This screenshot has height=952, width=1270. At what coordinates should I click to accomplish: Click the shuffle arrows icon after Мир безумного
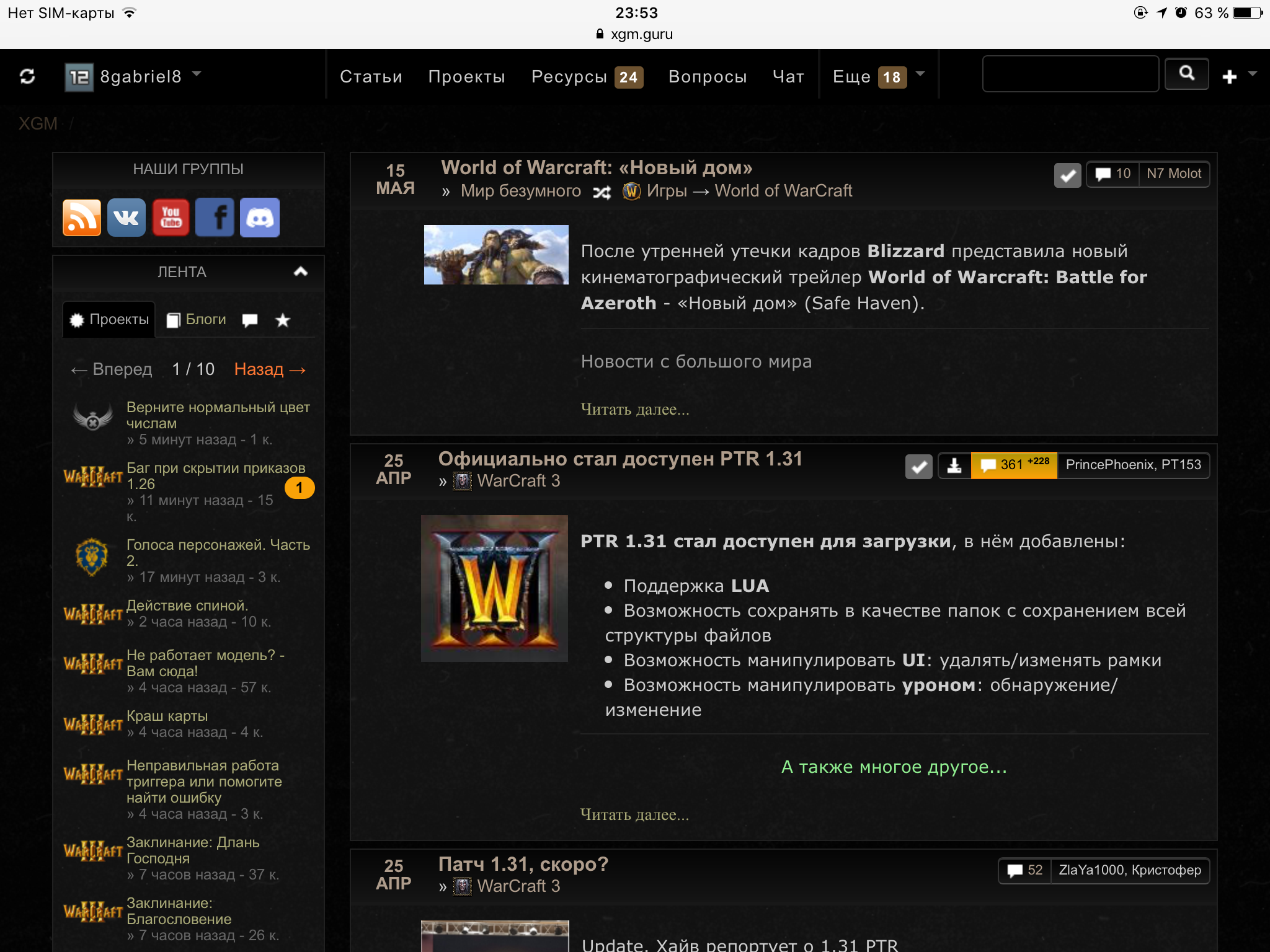(602, 192)
